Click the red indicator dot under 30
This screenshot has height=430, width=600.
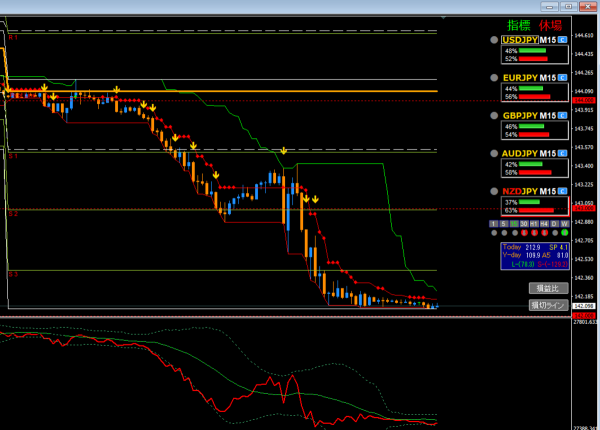click(526, 233)
